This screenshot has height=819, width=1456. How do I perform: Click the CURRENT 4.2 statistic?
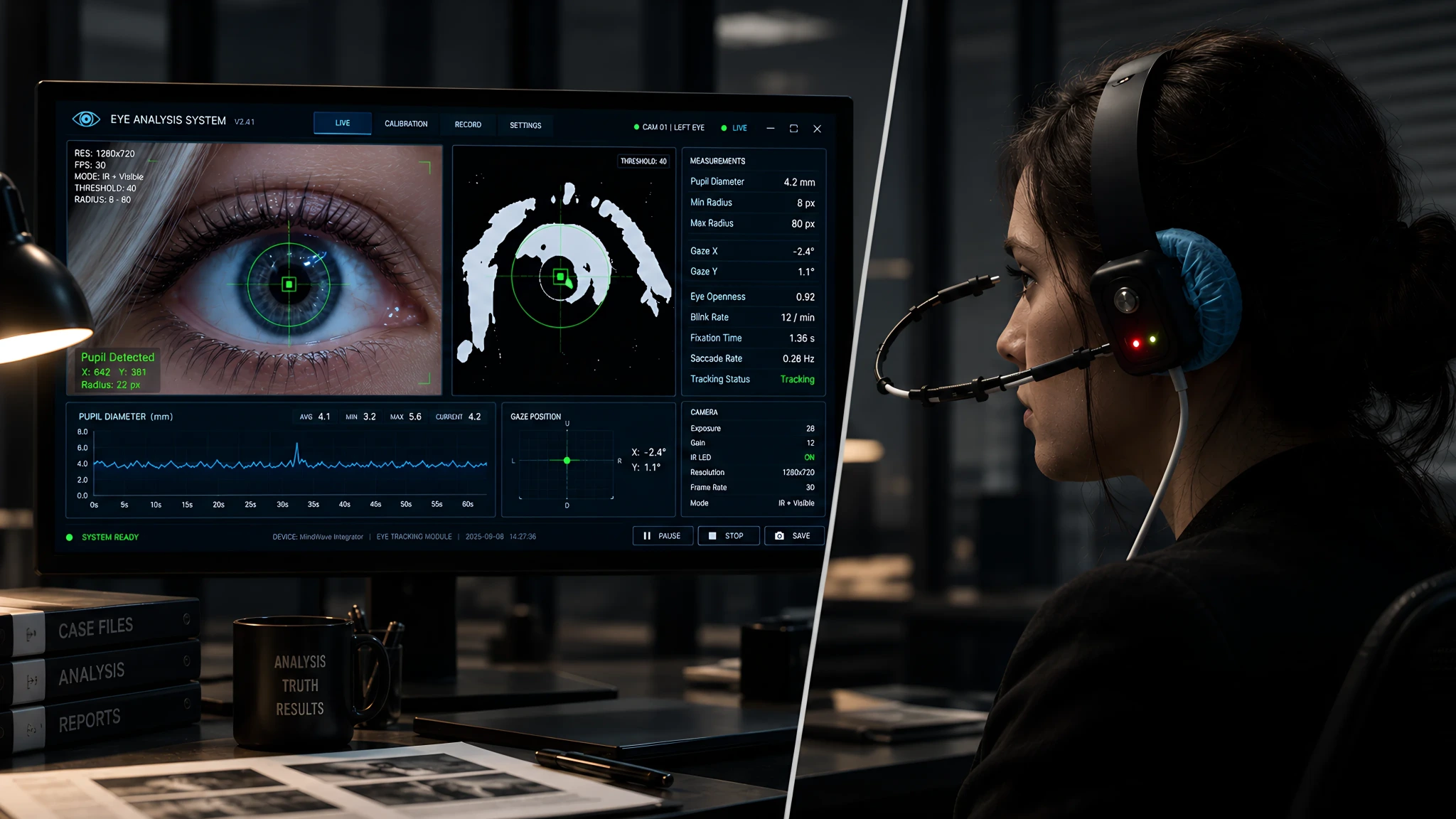(x=459, y=417)
